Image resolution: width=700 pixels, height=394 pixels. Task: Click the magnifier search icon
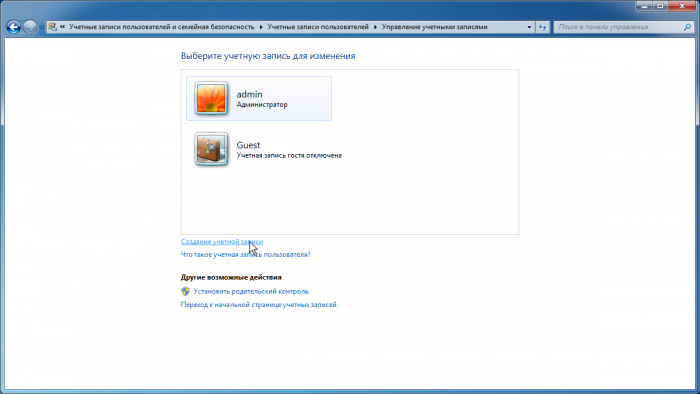[687, 27]
